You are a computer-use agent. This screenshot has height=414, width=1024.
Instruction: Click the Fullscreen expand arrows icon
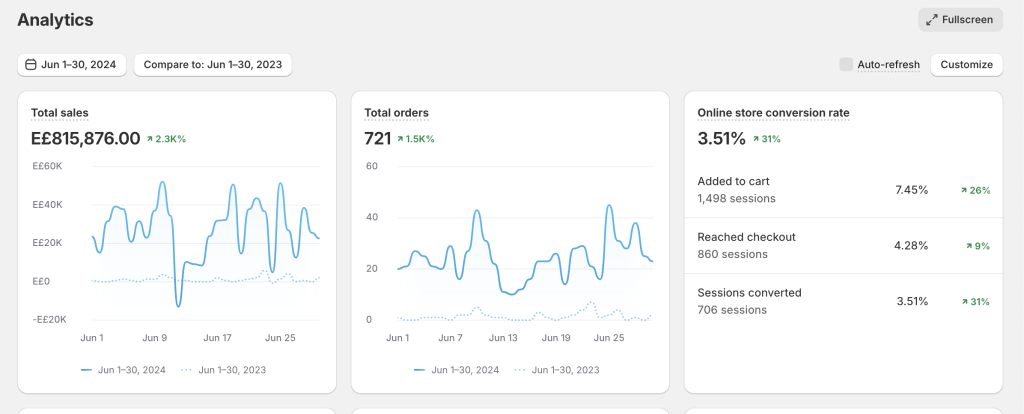tap(932, 20)
